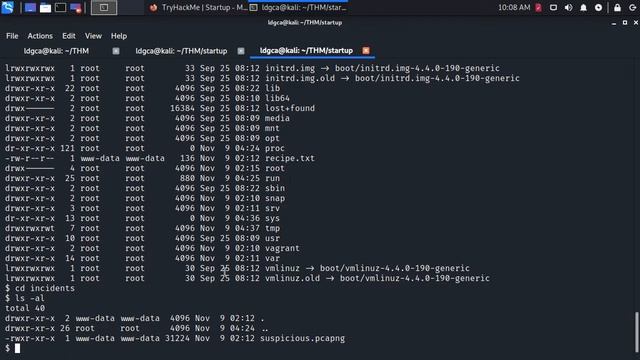This screenshot has width=640, height=360.
Task: Click the srv directory name
Action: (x=273, y=208)
